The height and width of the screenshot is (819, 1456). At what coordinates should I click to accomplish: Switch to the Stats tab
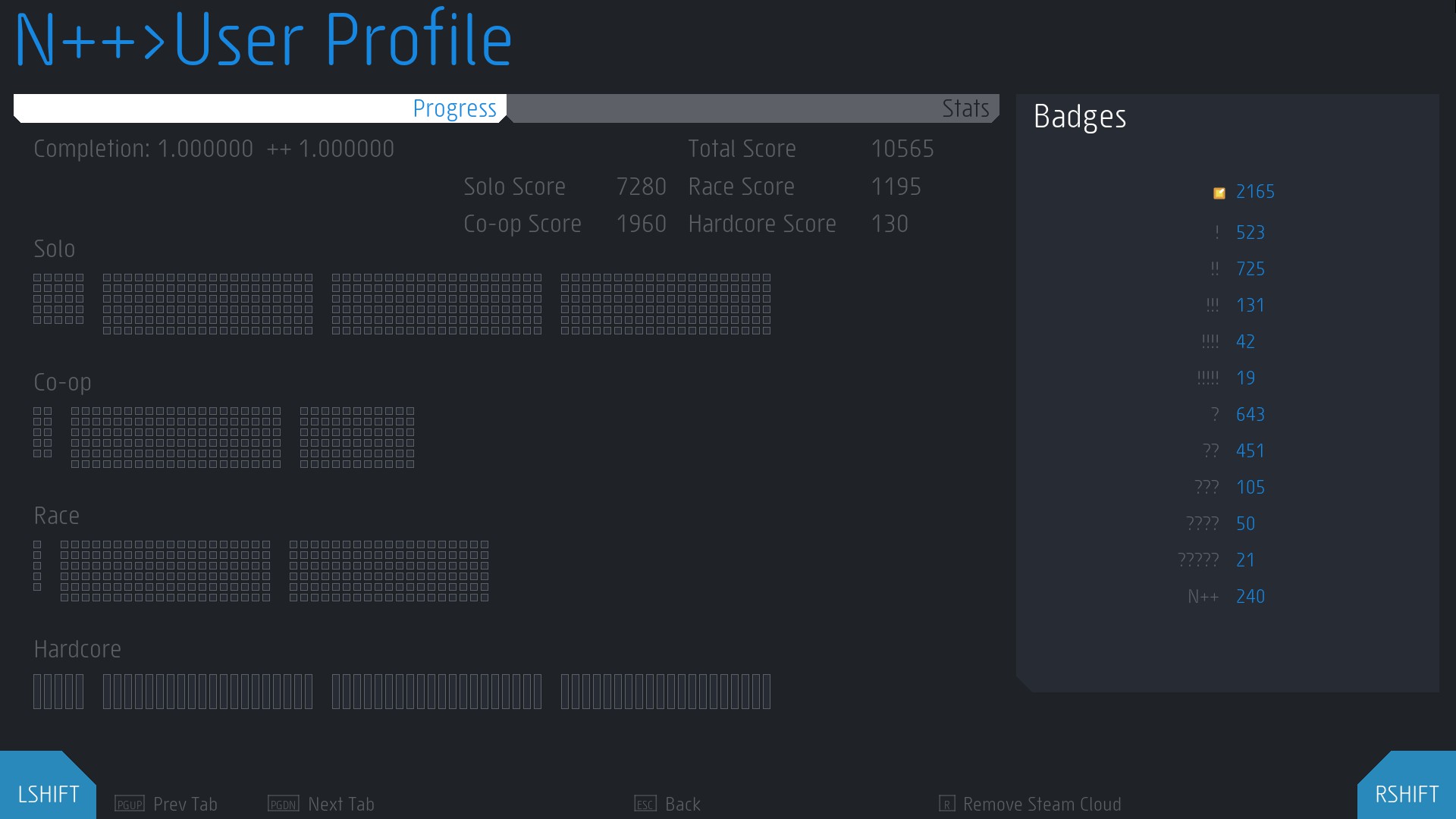pos(965,108)
